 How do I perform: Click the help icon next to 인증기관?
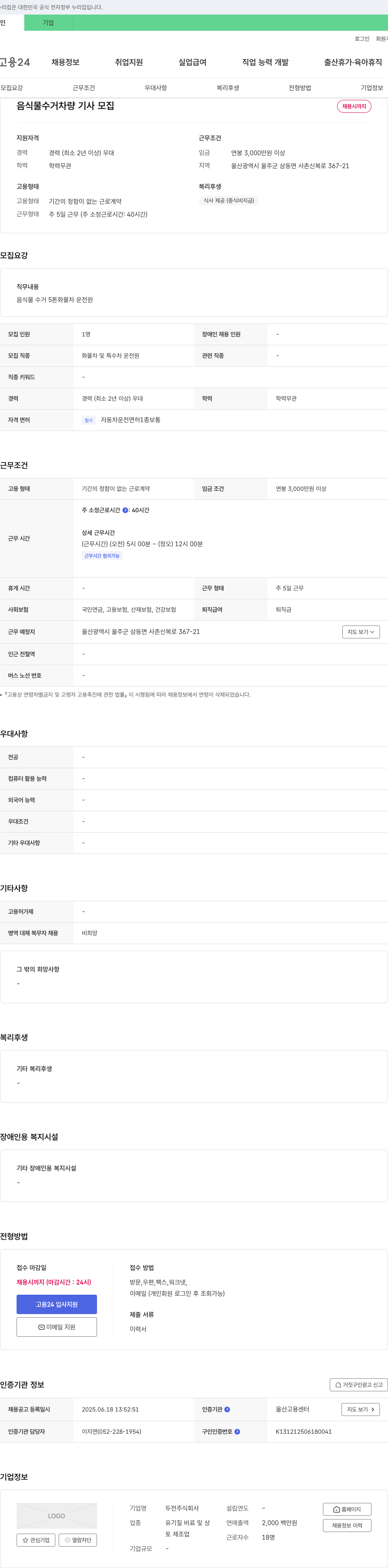tap(228, 1409)
